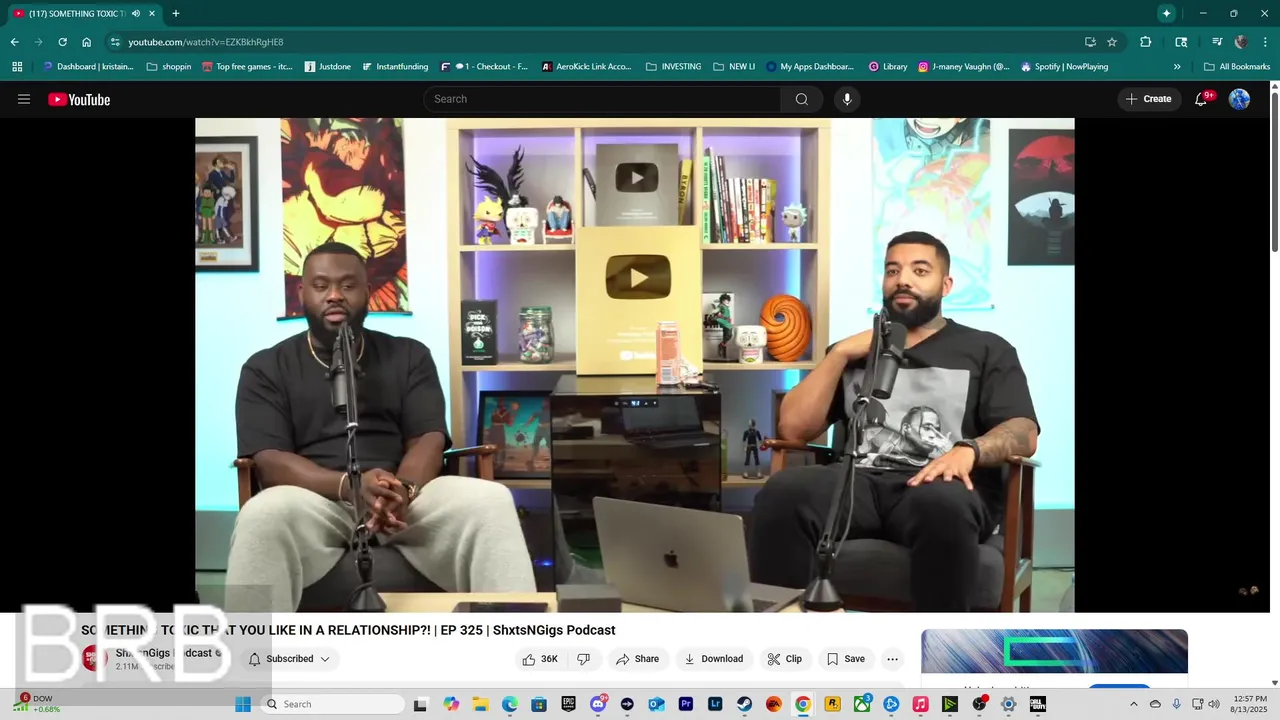The height and width of the screenshot is (720, 1280).
Task: Share the video
Action: pyautogui.click(x=637, y=659)
